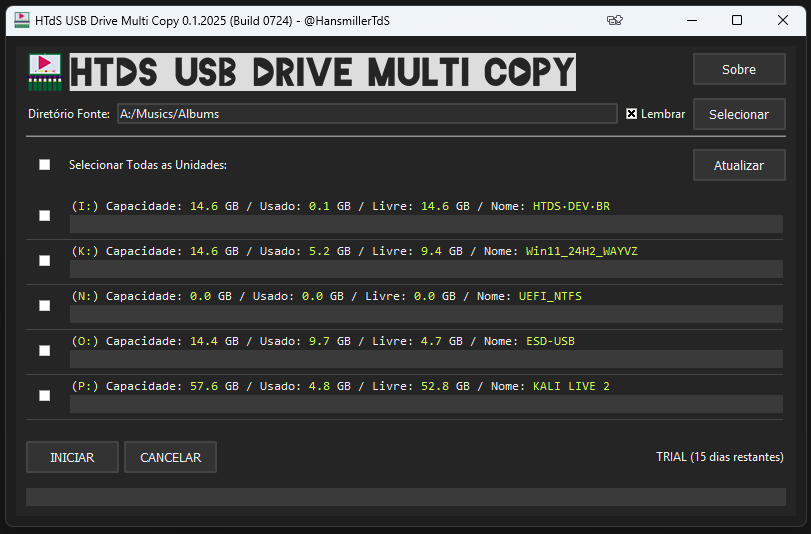Select drive K: Win11_24H2_WAYVZ checkbox
The width and height of the screenshot is (811, 534).
coord(45,260)
